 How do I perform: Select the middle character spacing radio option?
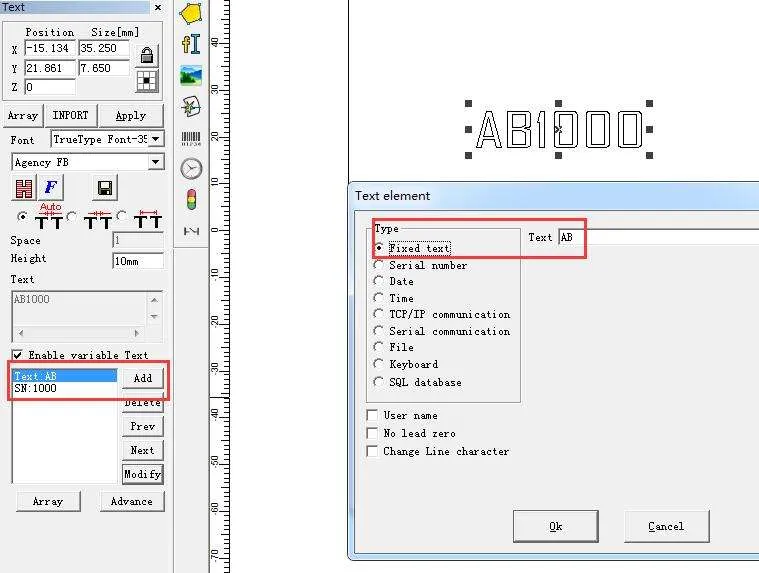coord(72,216)
